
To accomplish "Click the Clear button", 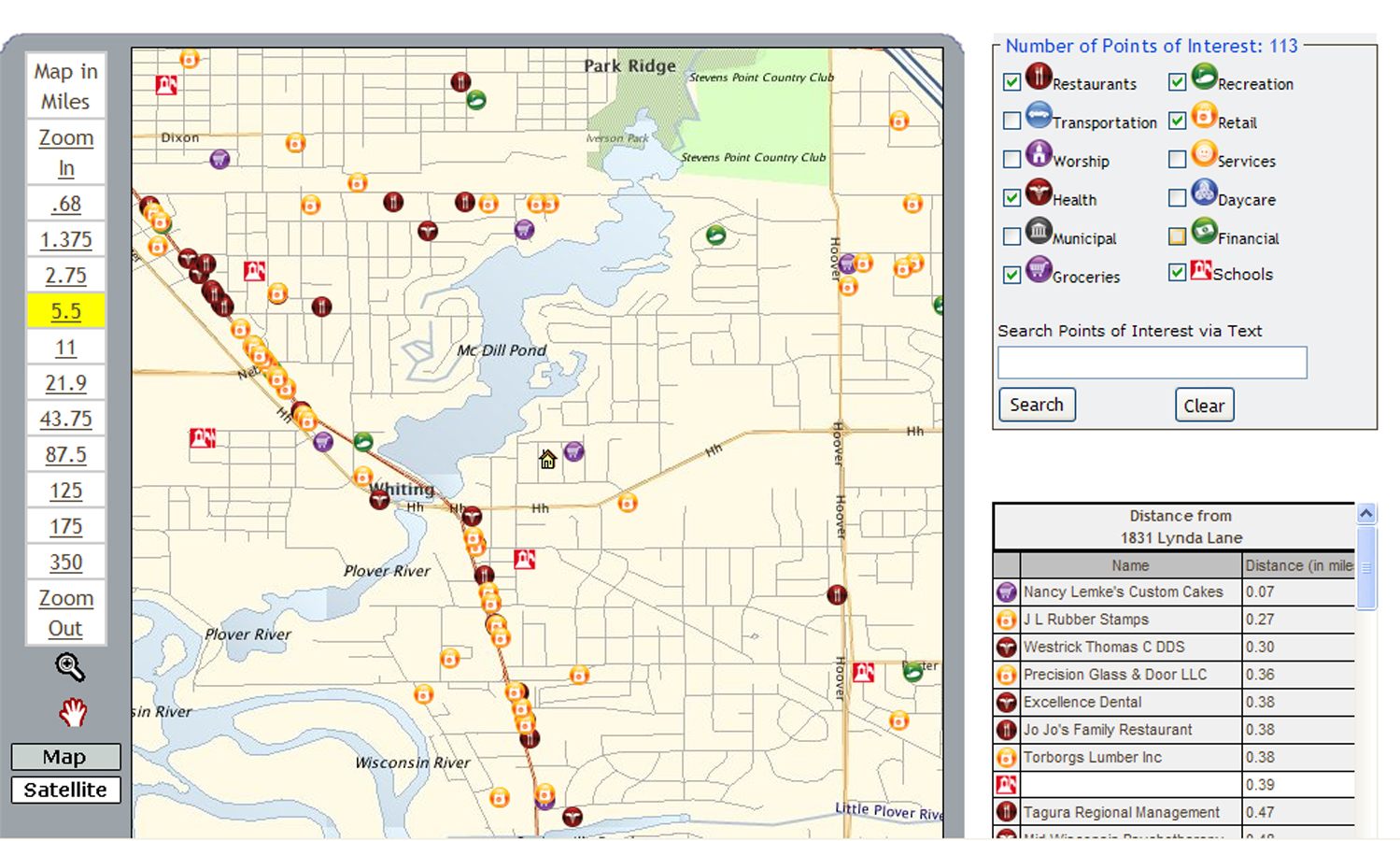I will point(1204,406).
